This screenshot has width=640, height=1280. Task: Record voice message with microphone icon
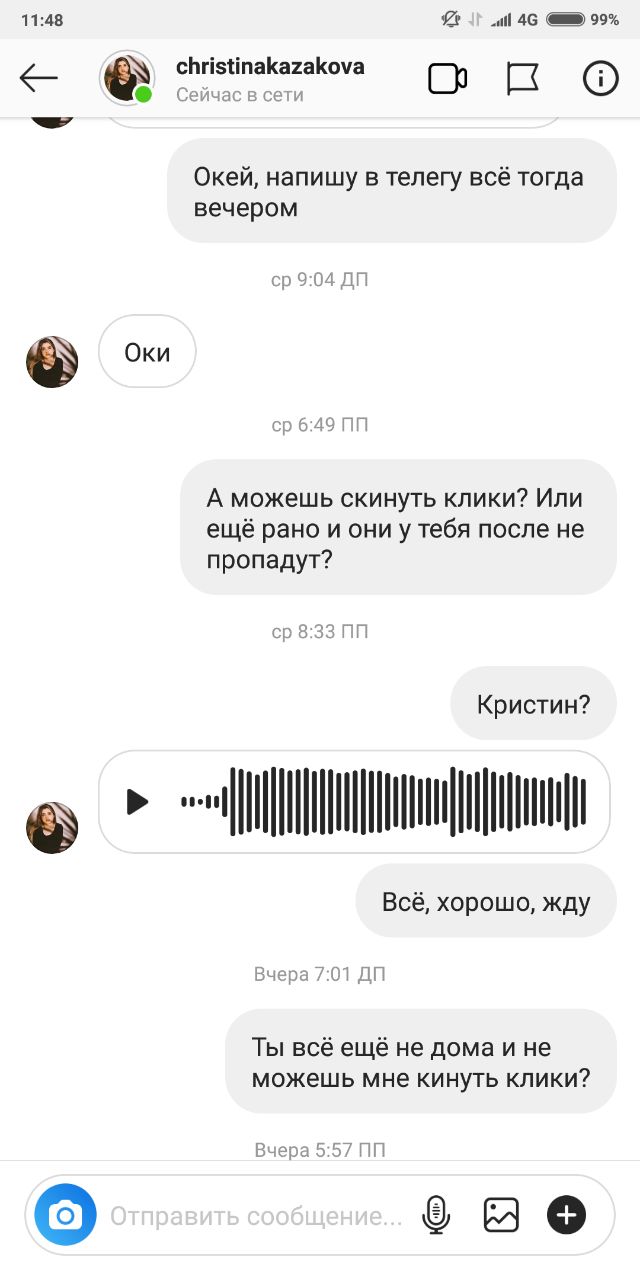coord(435,1216)
